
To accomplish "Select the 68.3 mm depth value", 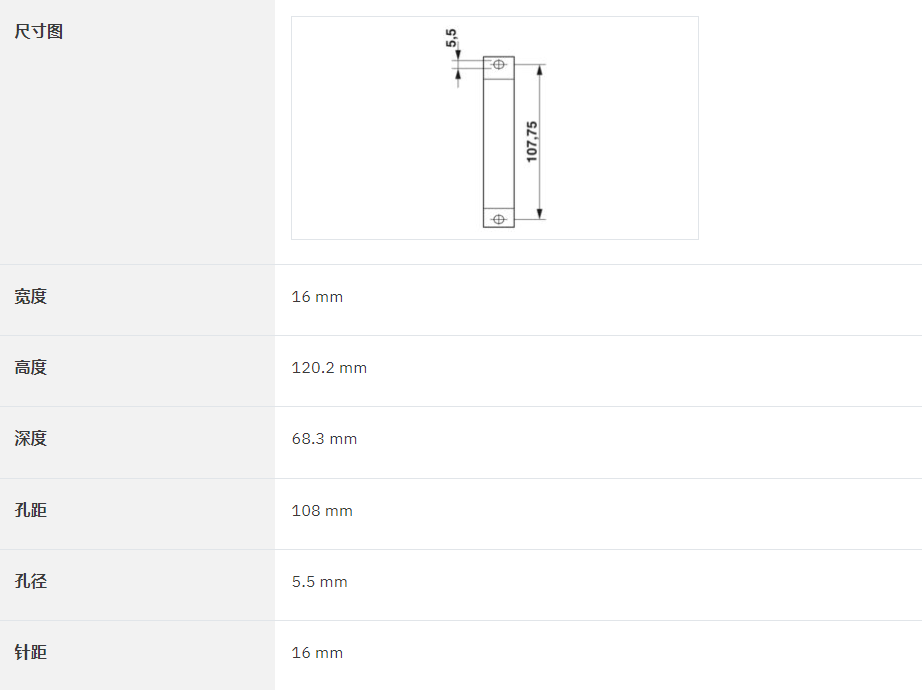I will (324, 439).
